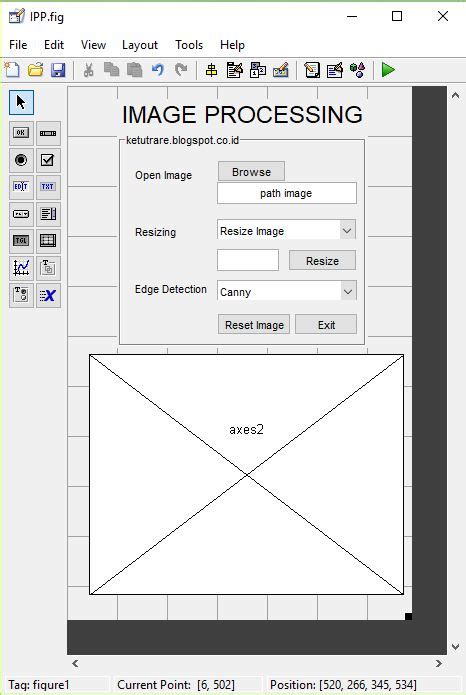Open the Property Inspector toolbar icon
This screenshot has width=466, height=695.
pyautogui.click(x=335, y=70)
